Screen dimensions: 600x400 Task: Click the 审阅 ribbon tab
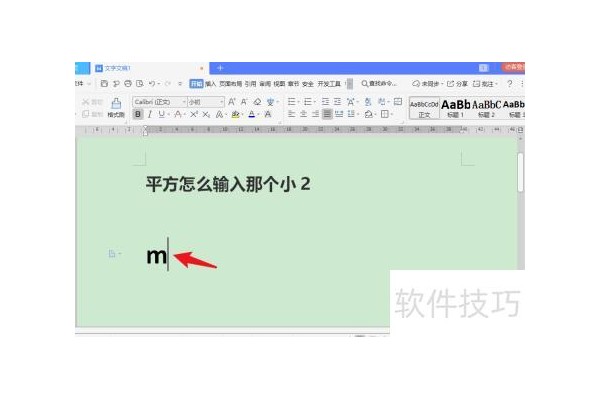pyautogui.click(x=265, y=83)
